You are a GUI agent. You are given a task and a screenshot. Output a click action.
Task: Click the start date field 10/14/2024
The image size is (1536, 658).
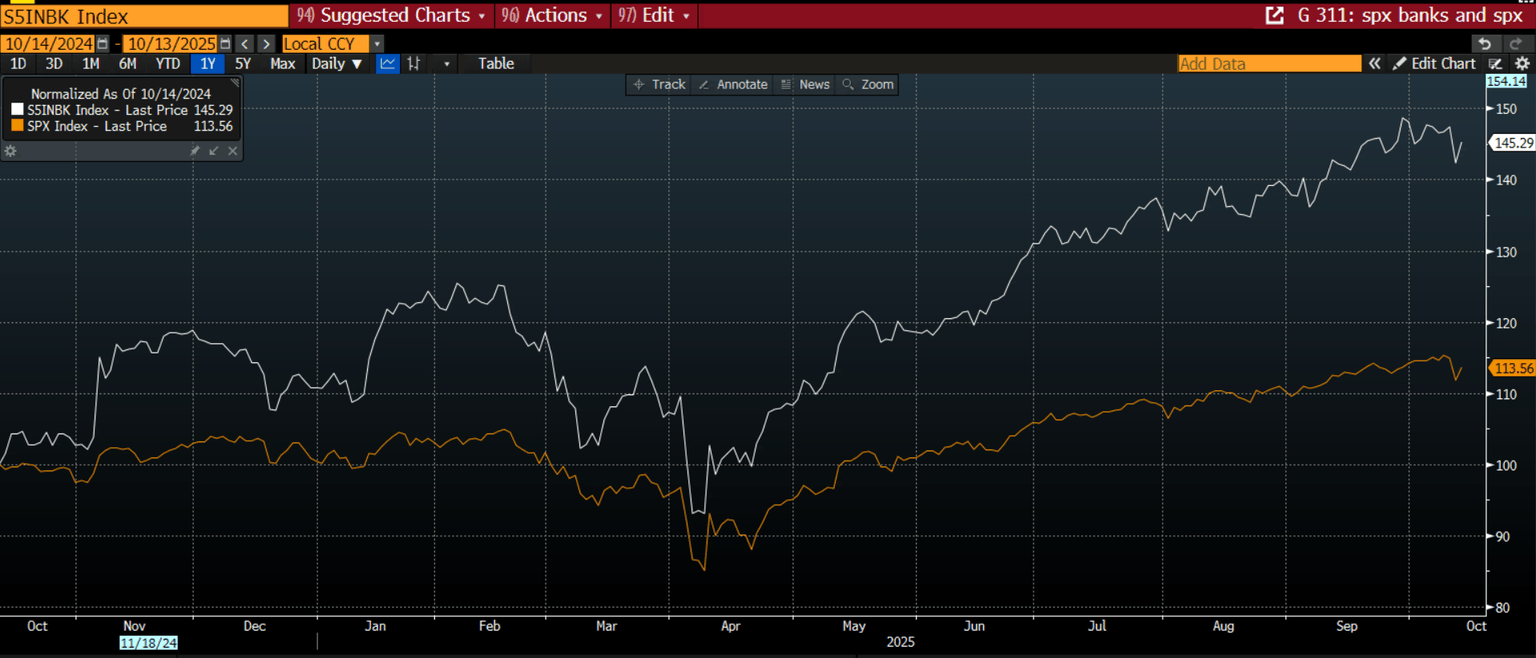tap(47, 44)
